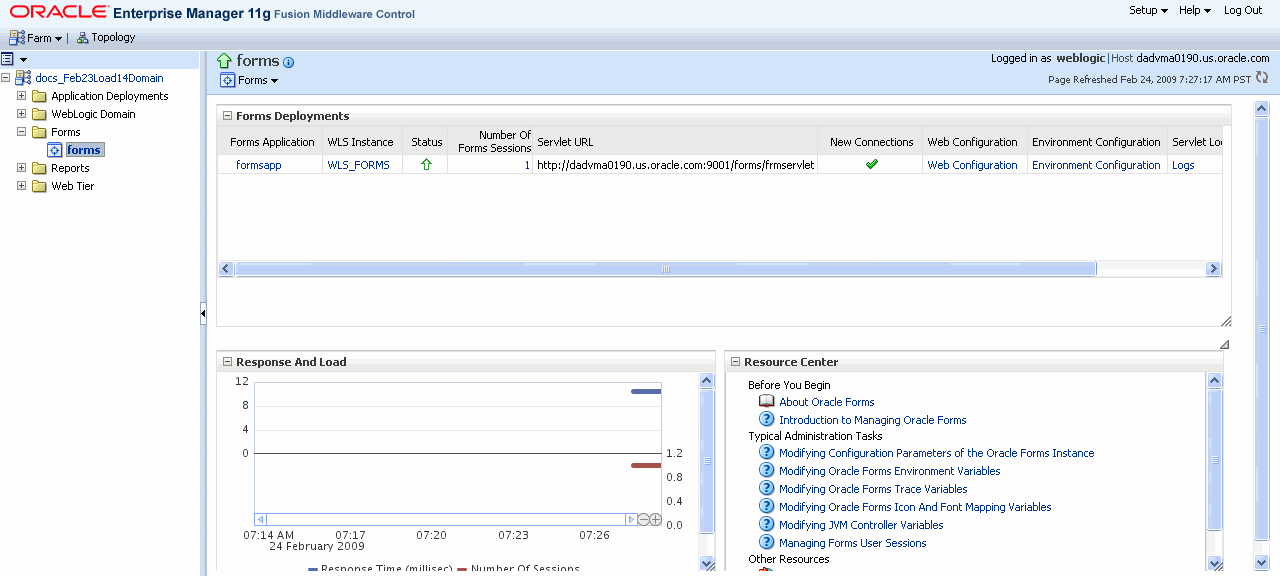Collapse the Response And Load section

pyautogui.click(x=227, y=362)
